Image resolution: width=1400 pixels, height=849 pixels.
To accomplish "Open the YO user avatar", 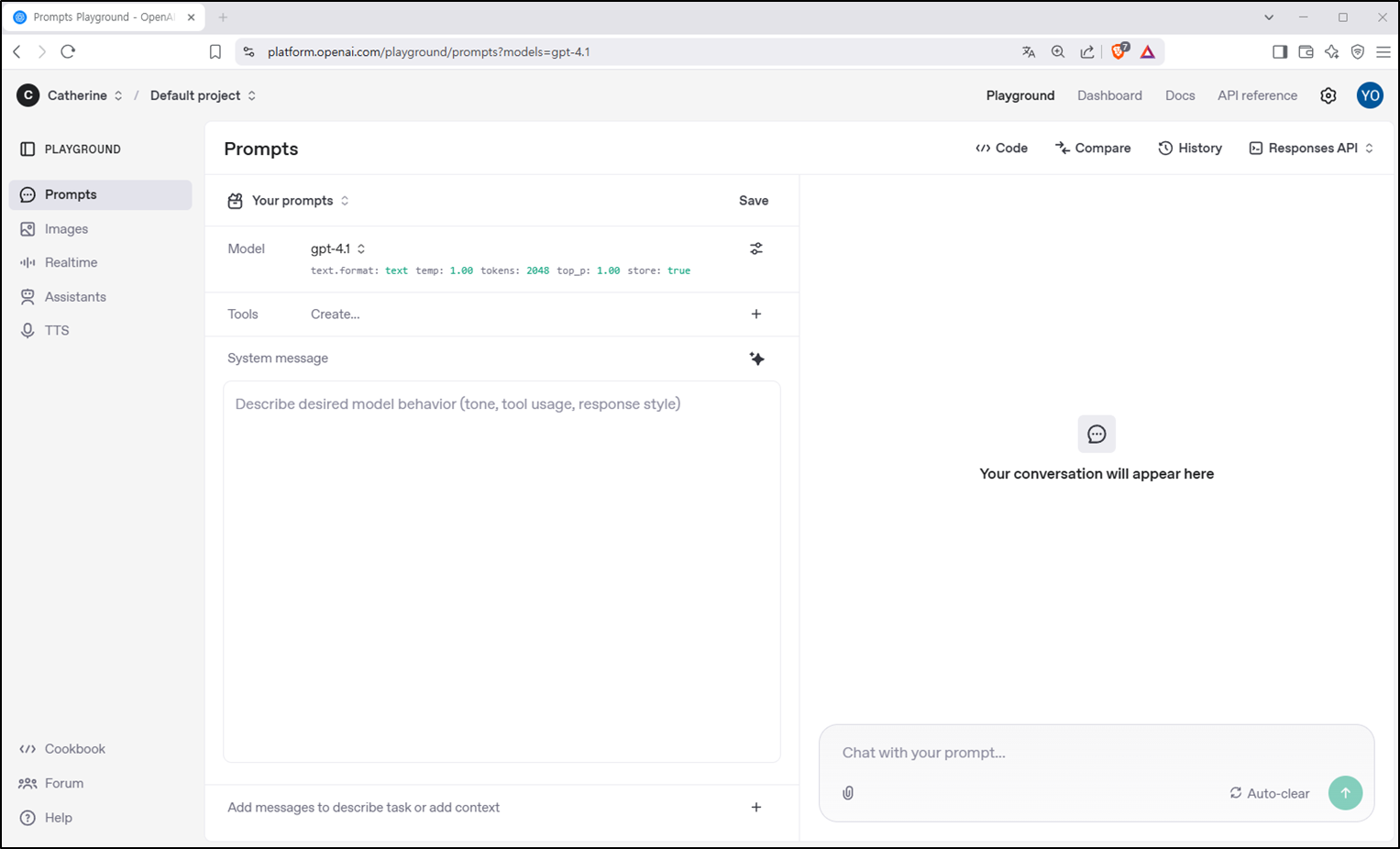I will (x=1370, y=95).
